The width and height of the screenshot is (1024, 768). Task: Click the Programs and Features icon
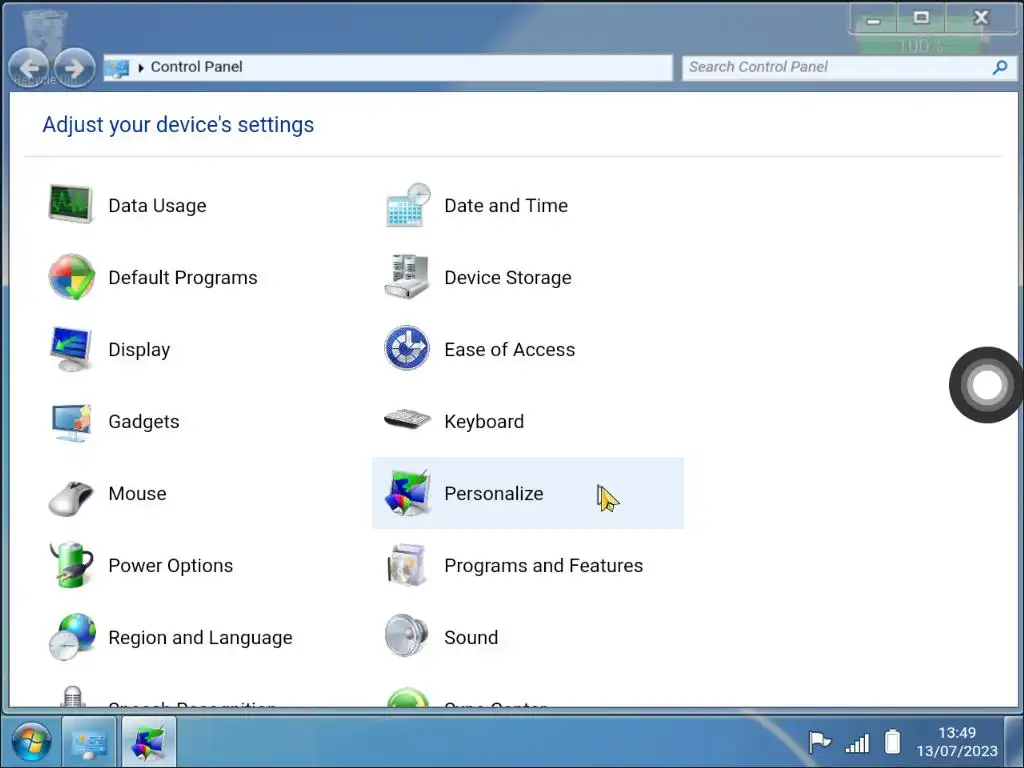(x=406, y=565)
